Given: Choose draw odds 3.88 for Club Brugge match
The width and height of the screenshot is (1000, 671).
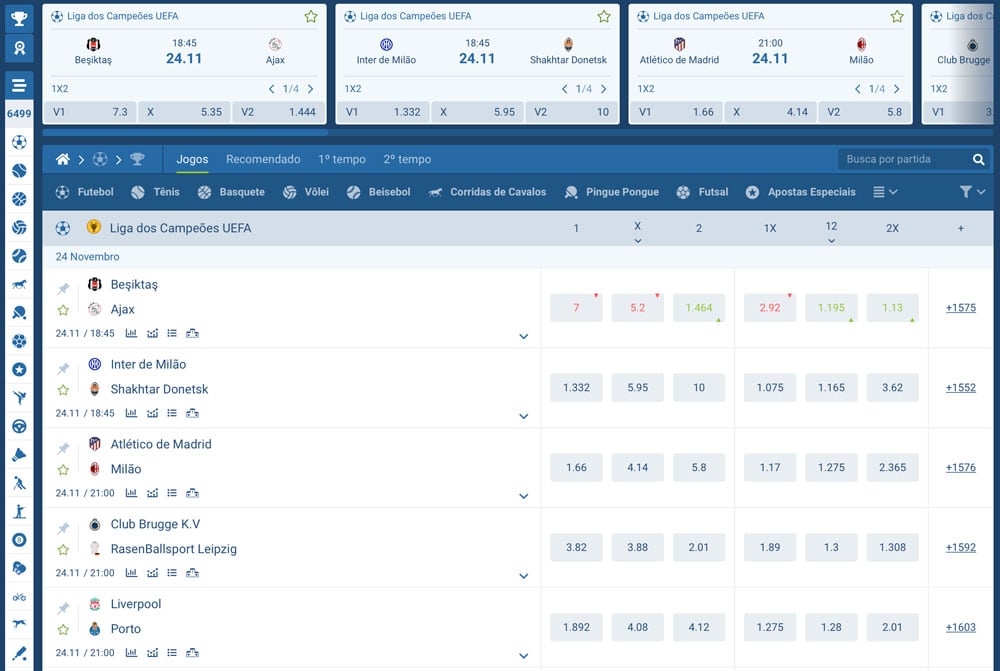Looking at the screenshot, I should pyautogui.click(x=638, y=547).
